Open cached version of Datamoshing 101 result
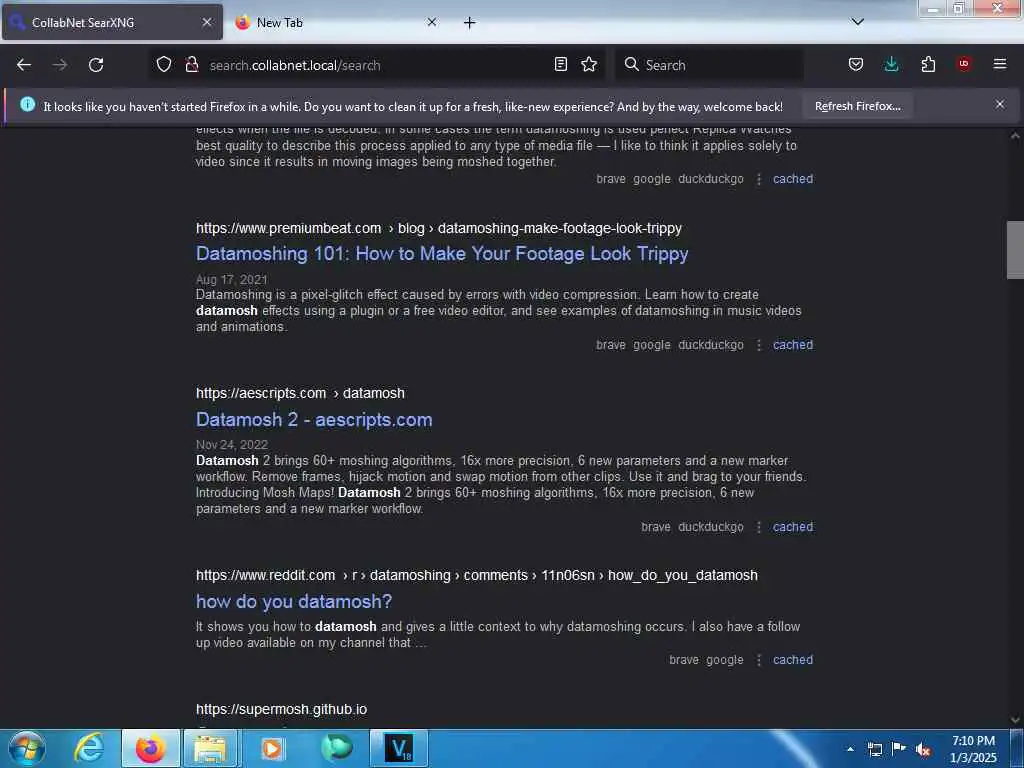 click(793, 345)
